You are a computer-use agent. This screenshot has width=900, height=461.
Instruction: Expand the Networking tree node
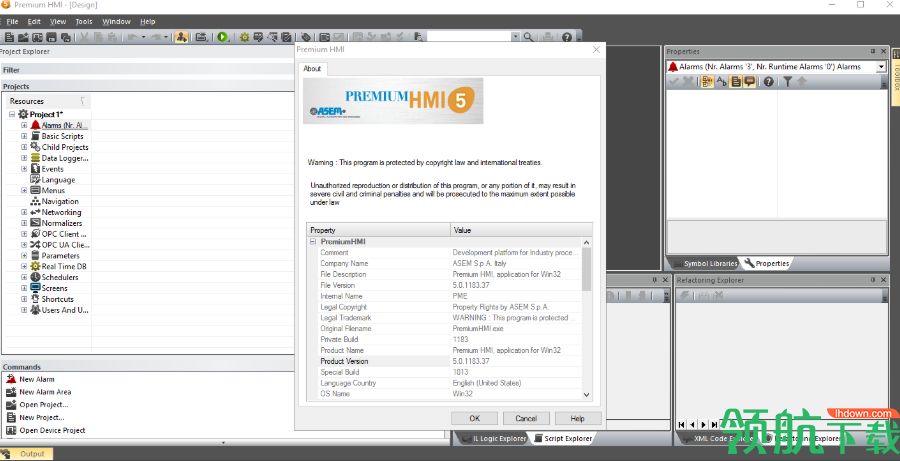24,212
